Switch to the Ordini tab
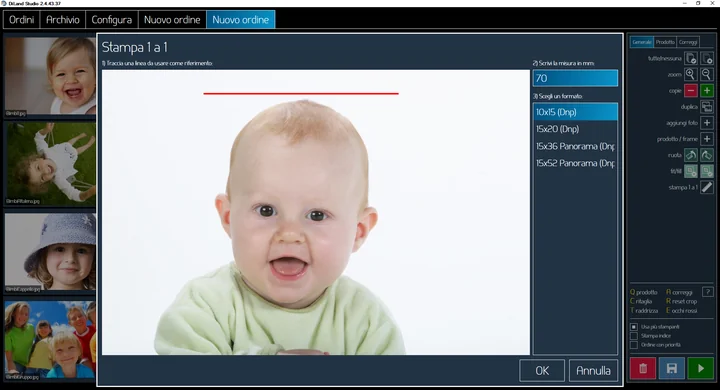This screenshot has width=720, height=390. pyautogui.click(x=22, y=20)
